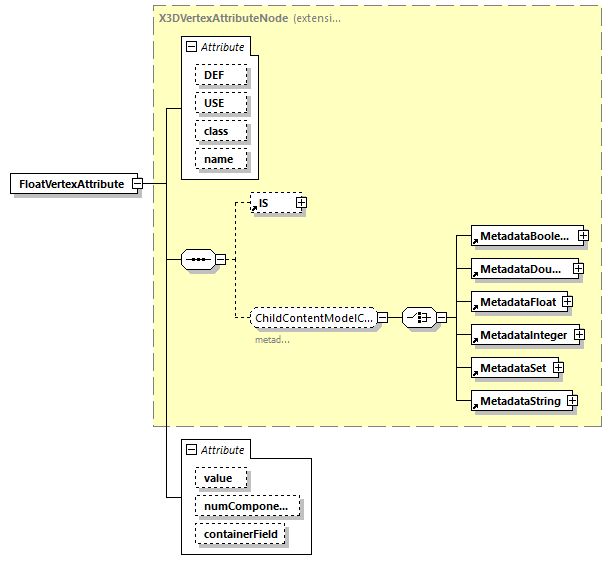Collapse the top Attribute group box
This screenshot has width=612, height=572.
tap(191, 47)
